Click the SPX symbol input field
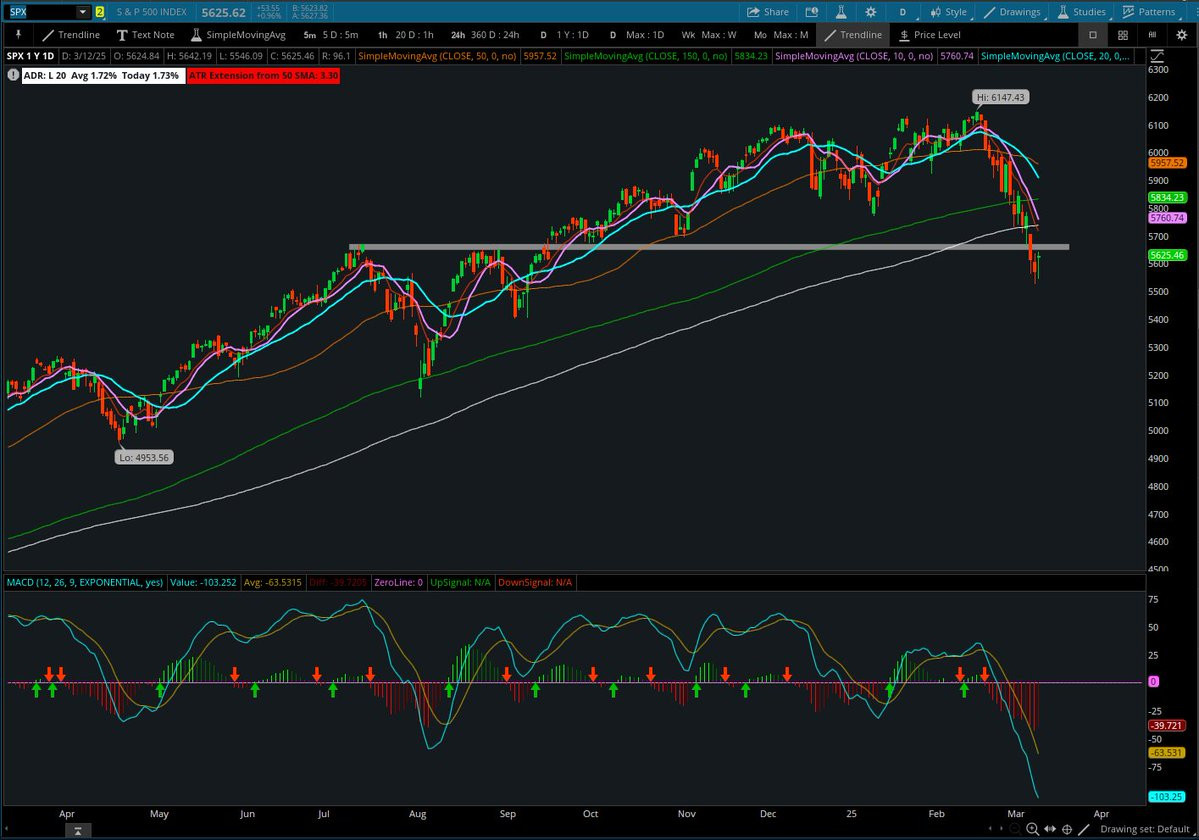 [x=42, y=12]
